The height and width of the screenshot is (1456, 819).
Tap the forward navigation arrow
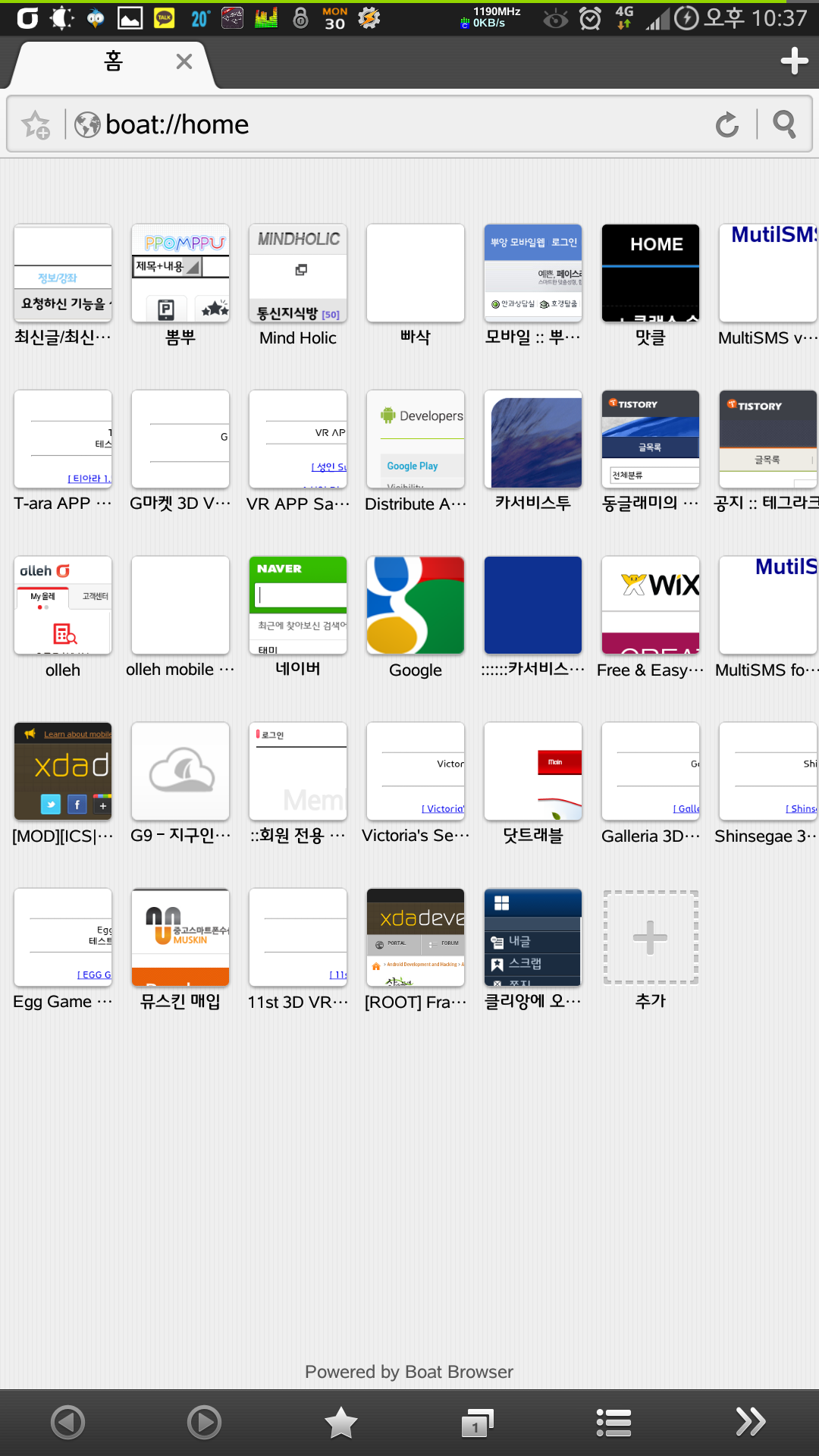[x=204, y=1422]
